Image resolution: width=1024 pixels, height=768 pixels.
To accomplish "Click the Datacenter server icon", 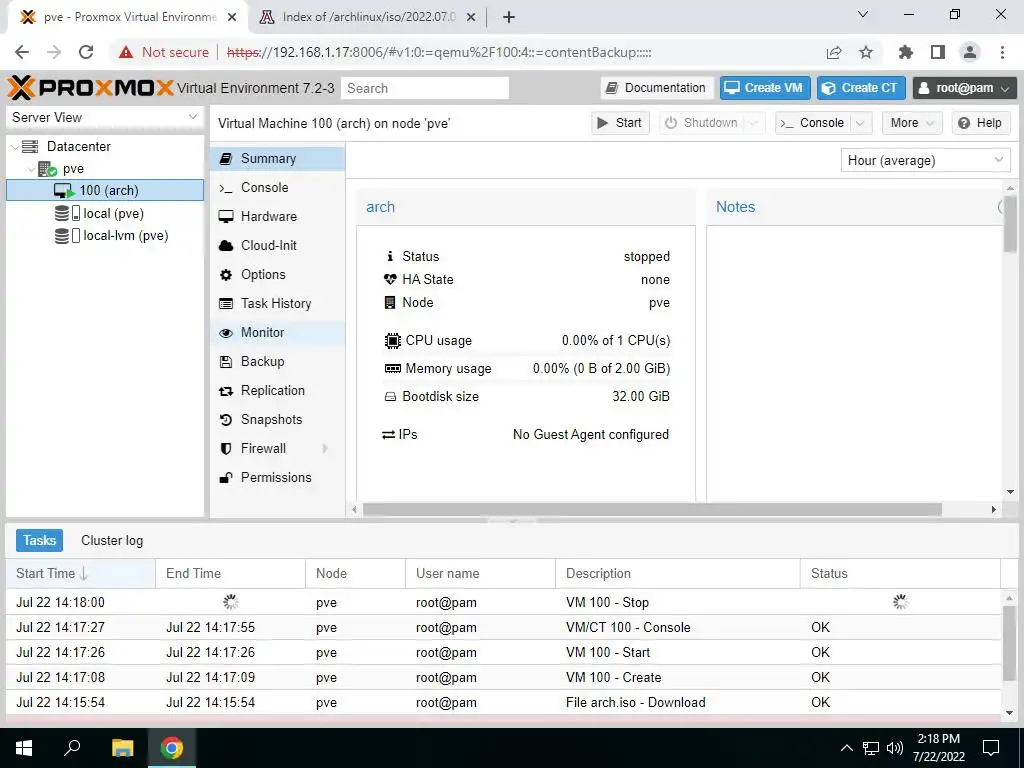I will [x=30, y=146].
